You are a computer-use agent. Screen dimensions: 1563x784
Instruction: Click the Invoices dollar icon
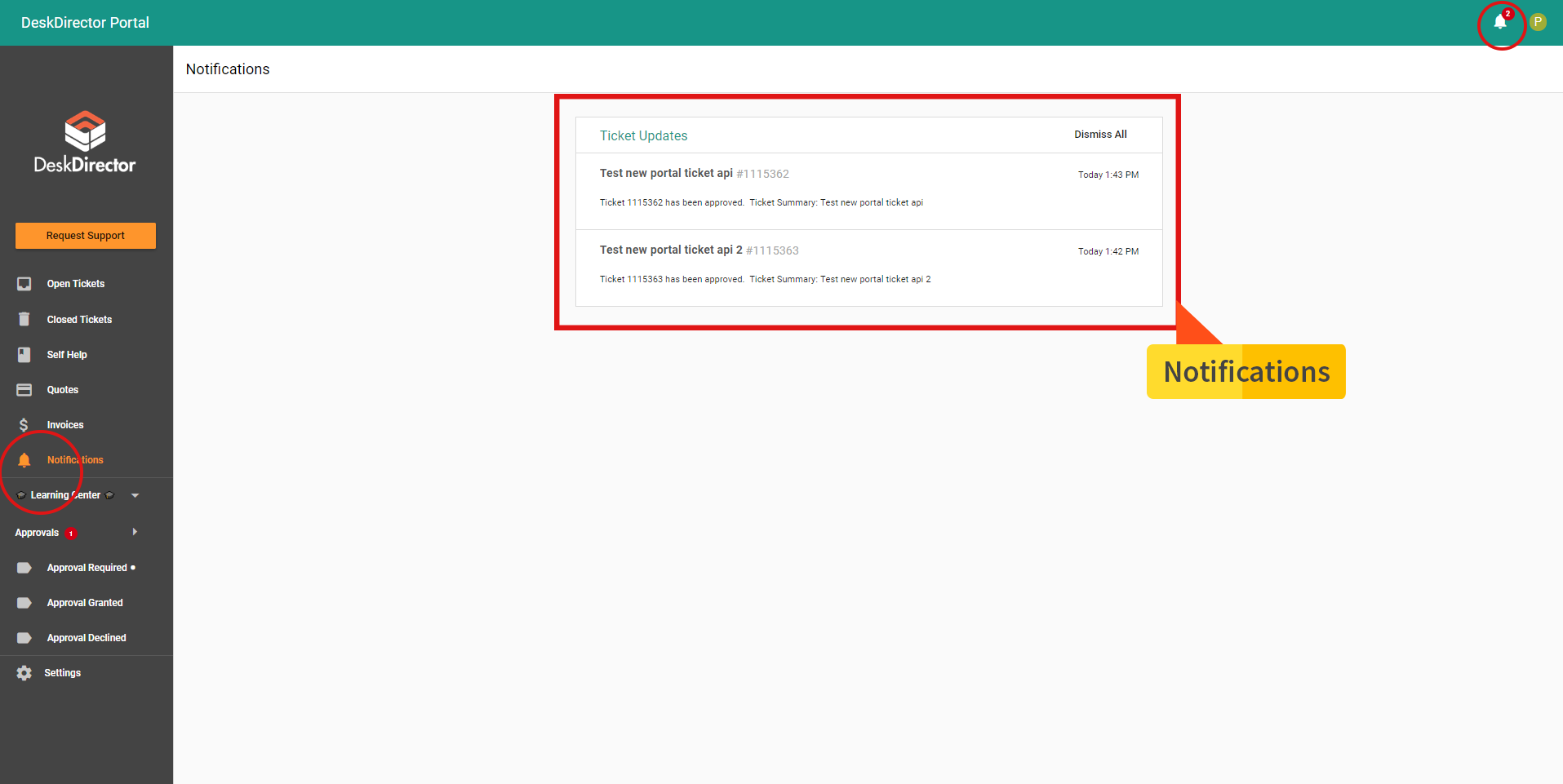[24, 425]
